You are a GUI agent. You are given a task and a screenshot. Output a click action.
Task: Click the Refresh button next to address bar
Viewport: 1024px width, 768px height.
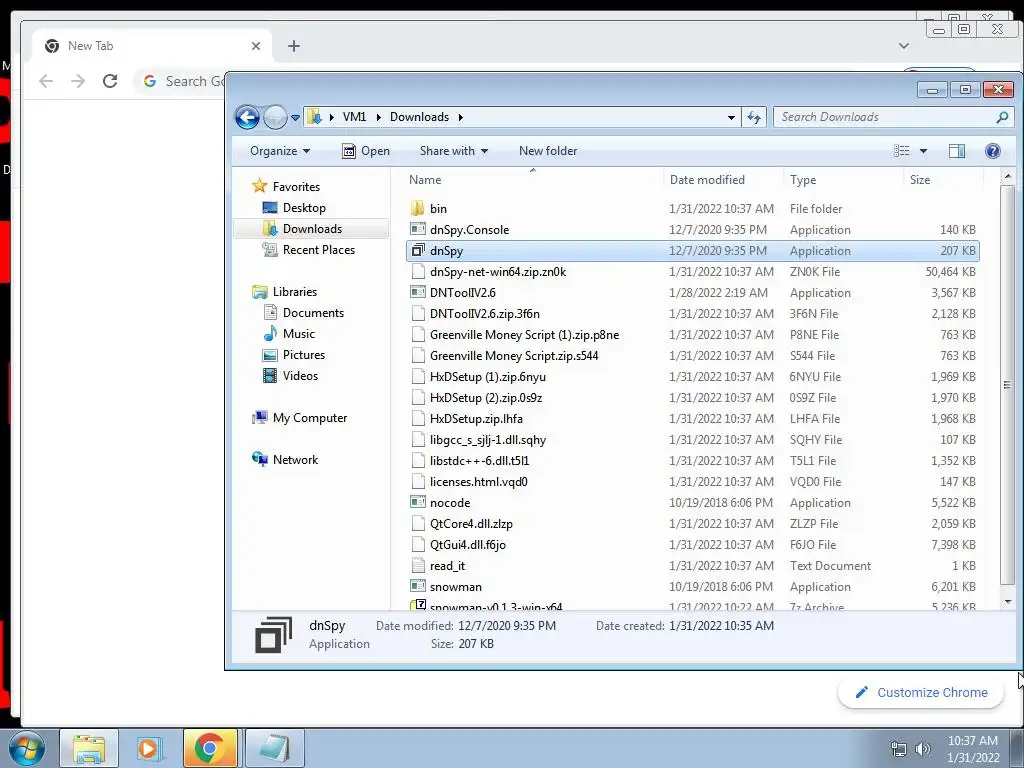pos(754,118)
